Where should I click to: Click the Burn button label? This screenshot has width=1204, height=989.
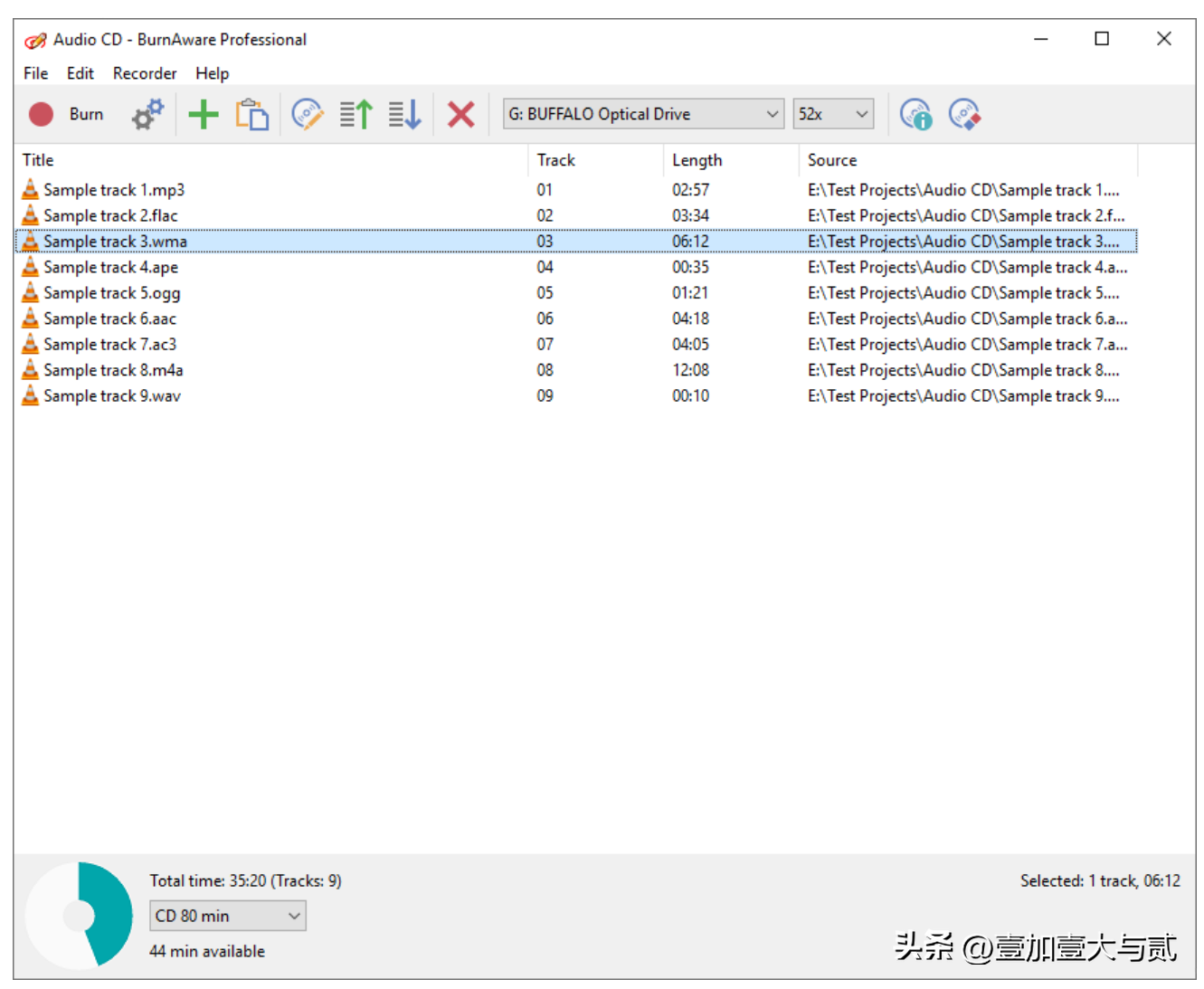coord(86,114)
